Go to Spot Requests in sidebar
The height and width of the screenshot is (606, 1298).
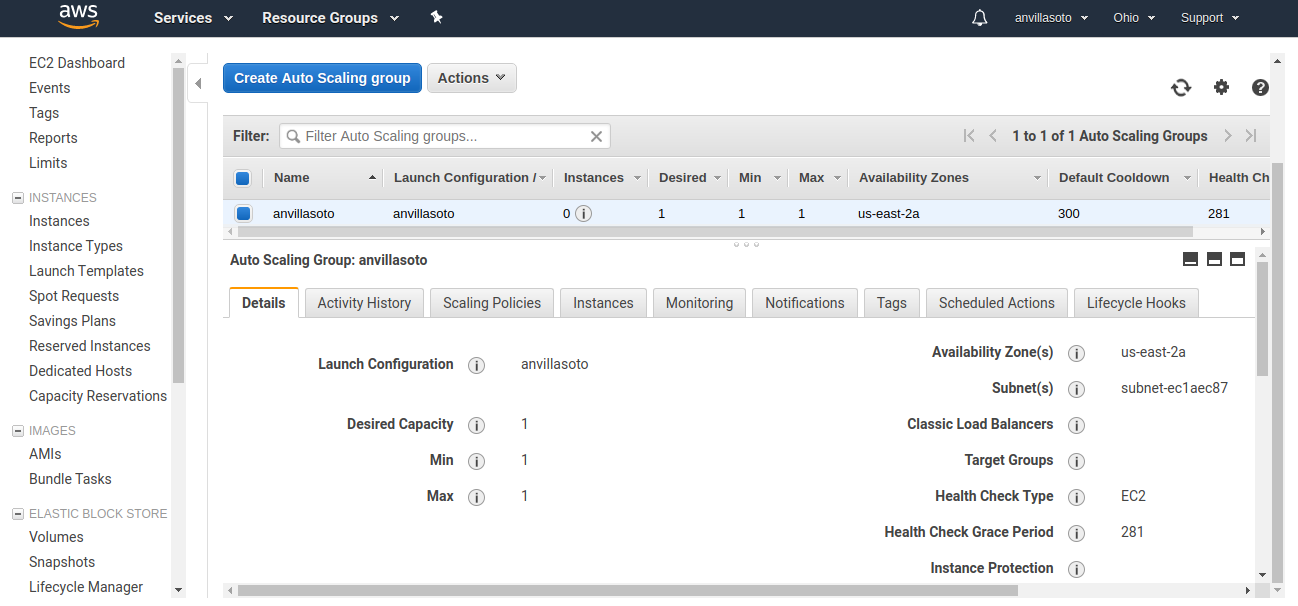click(74, 296)
